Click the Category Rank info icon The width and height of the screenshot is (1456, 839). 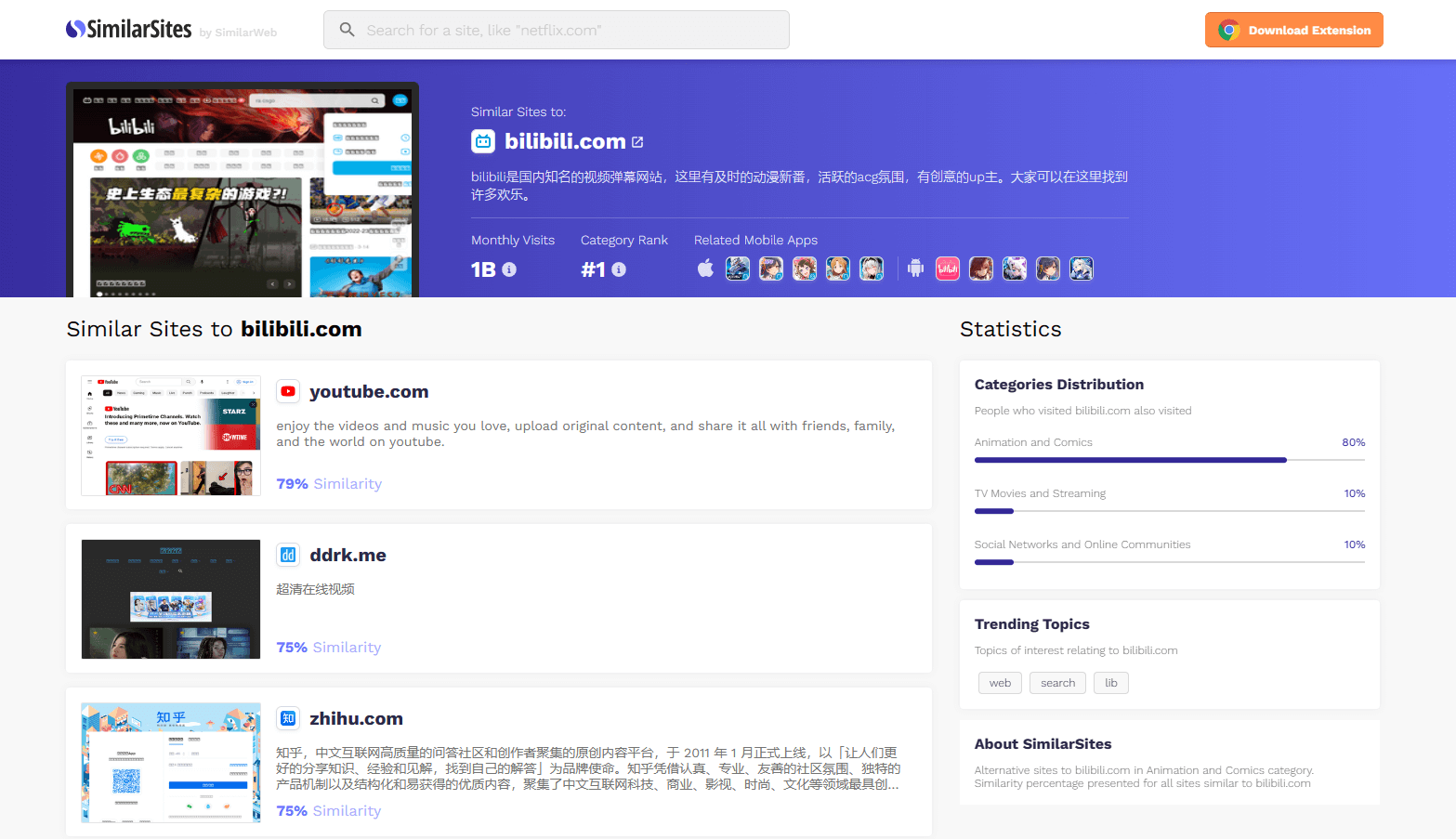tap(619, 269)
